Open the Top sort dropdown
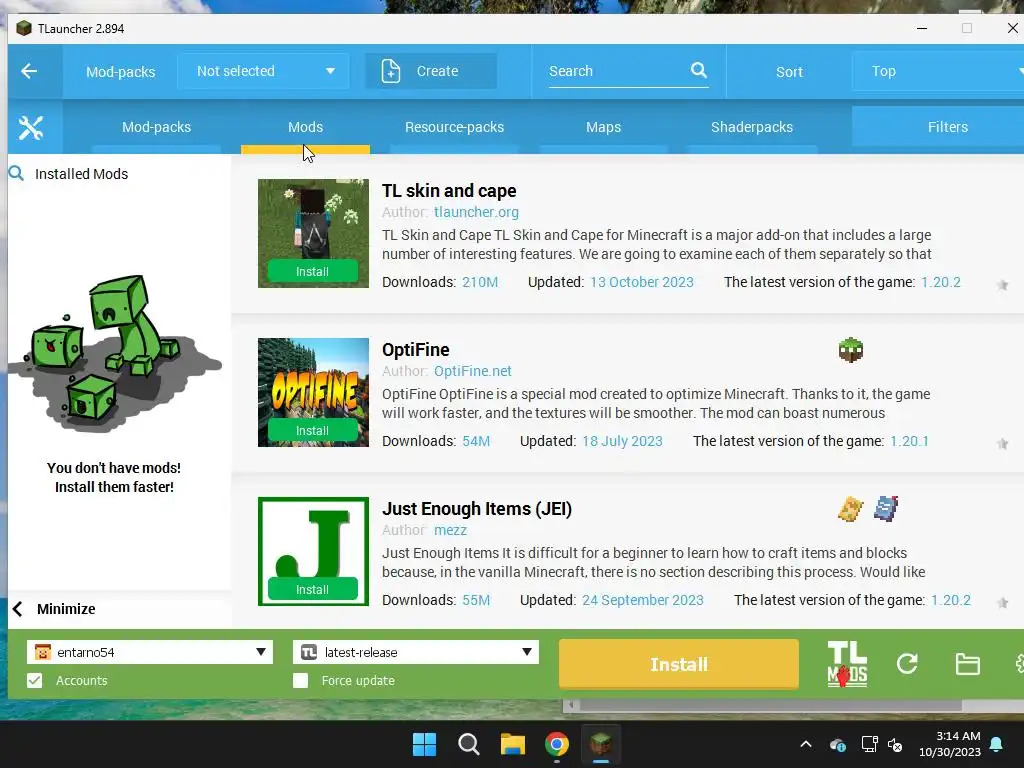The image size is (1024, 768). pyautogui.click(x=938, y=71)
